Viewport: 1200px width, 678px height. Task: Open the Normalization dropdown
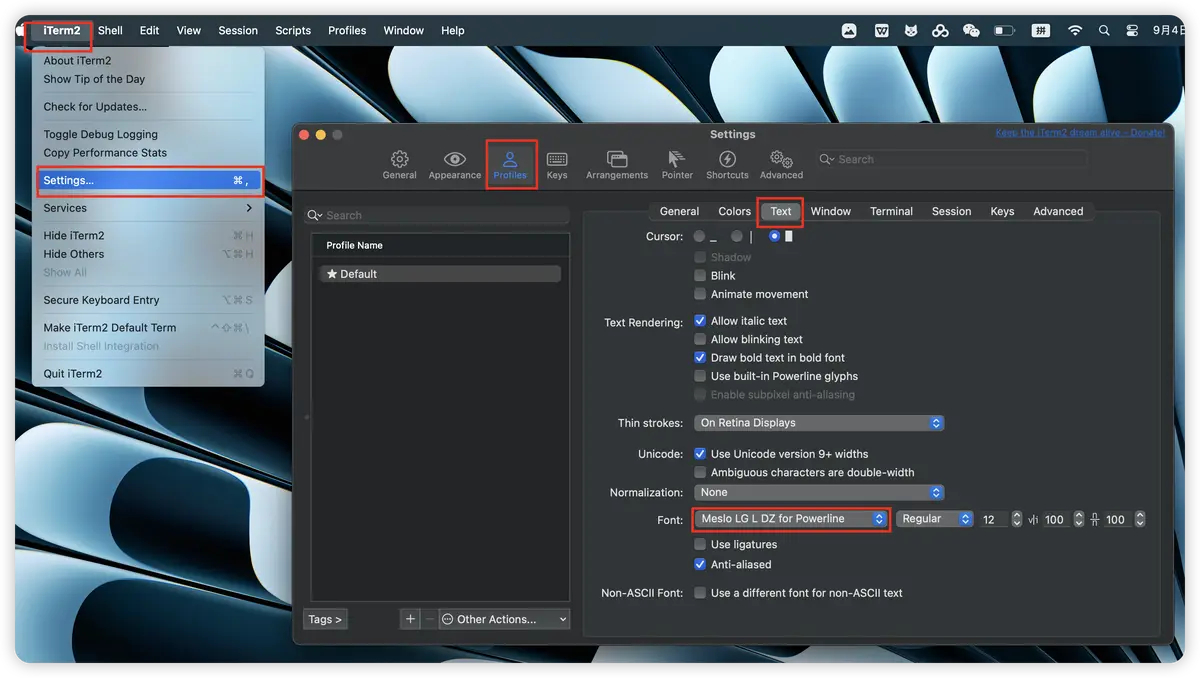pos(819,492)
